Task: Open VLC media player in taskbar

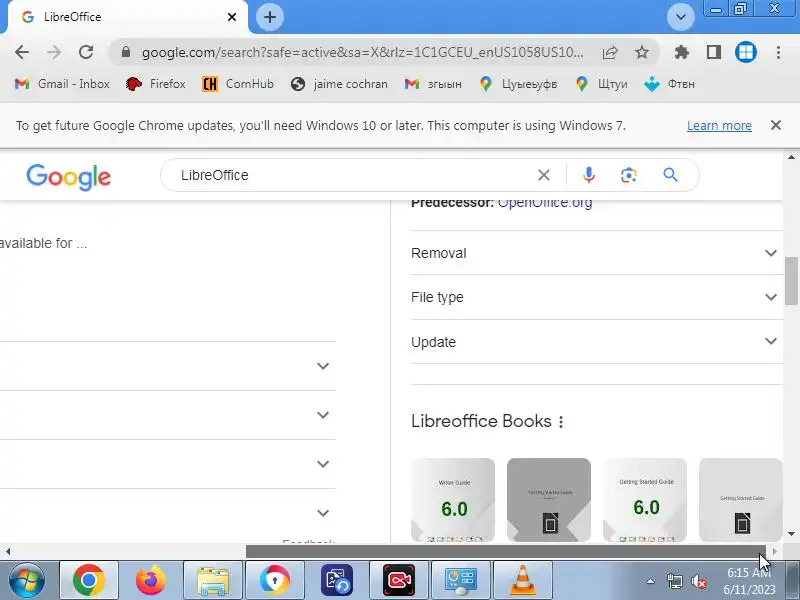Action: point(523,580)
